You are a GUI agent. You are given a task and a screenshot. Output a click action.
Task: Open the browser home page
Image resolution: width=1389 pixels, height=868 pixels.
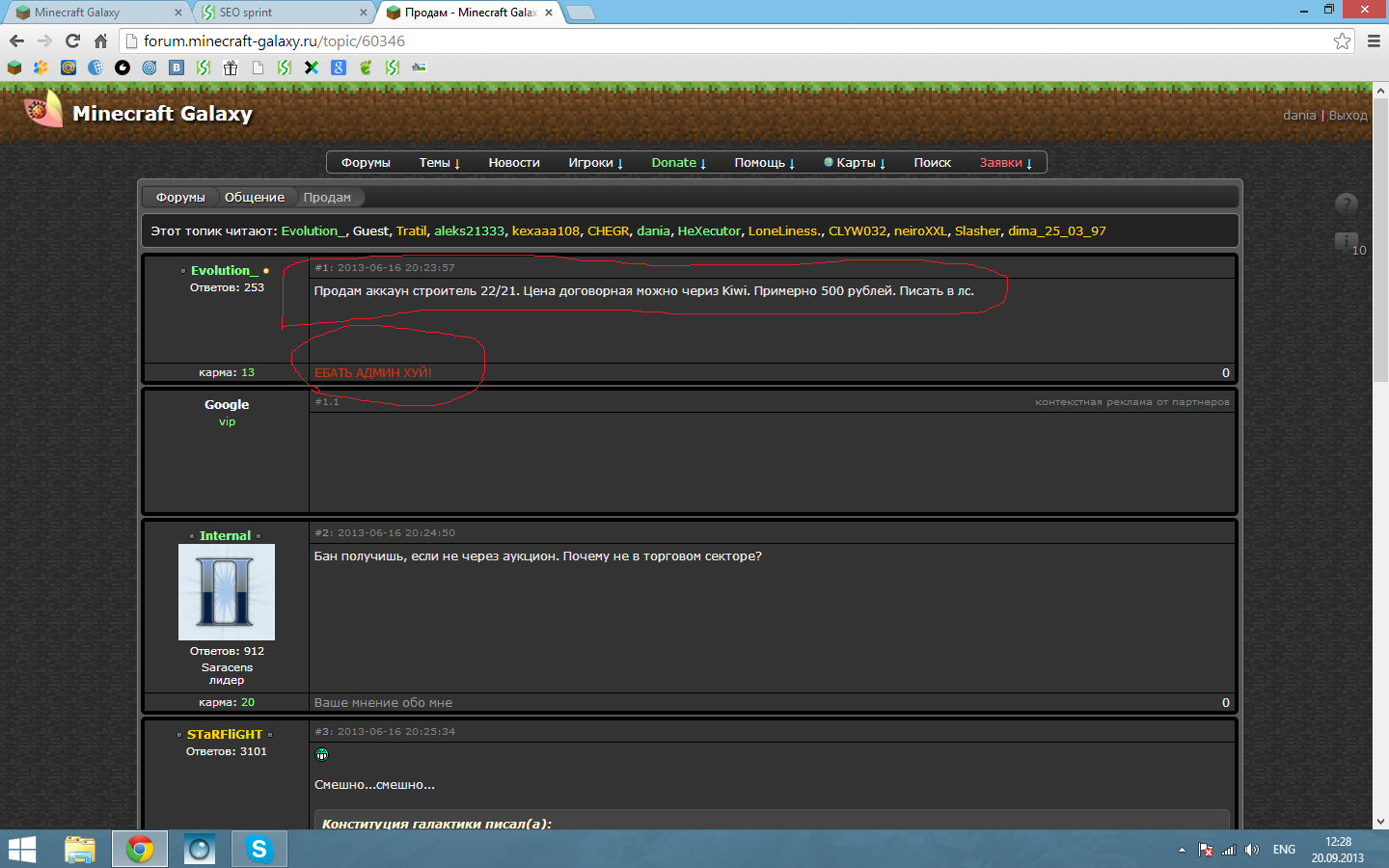tap(100, 41)
